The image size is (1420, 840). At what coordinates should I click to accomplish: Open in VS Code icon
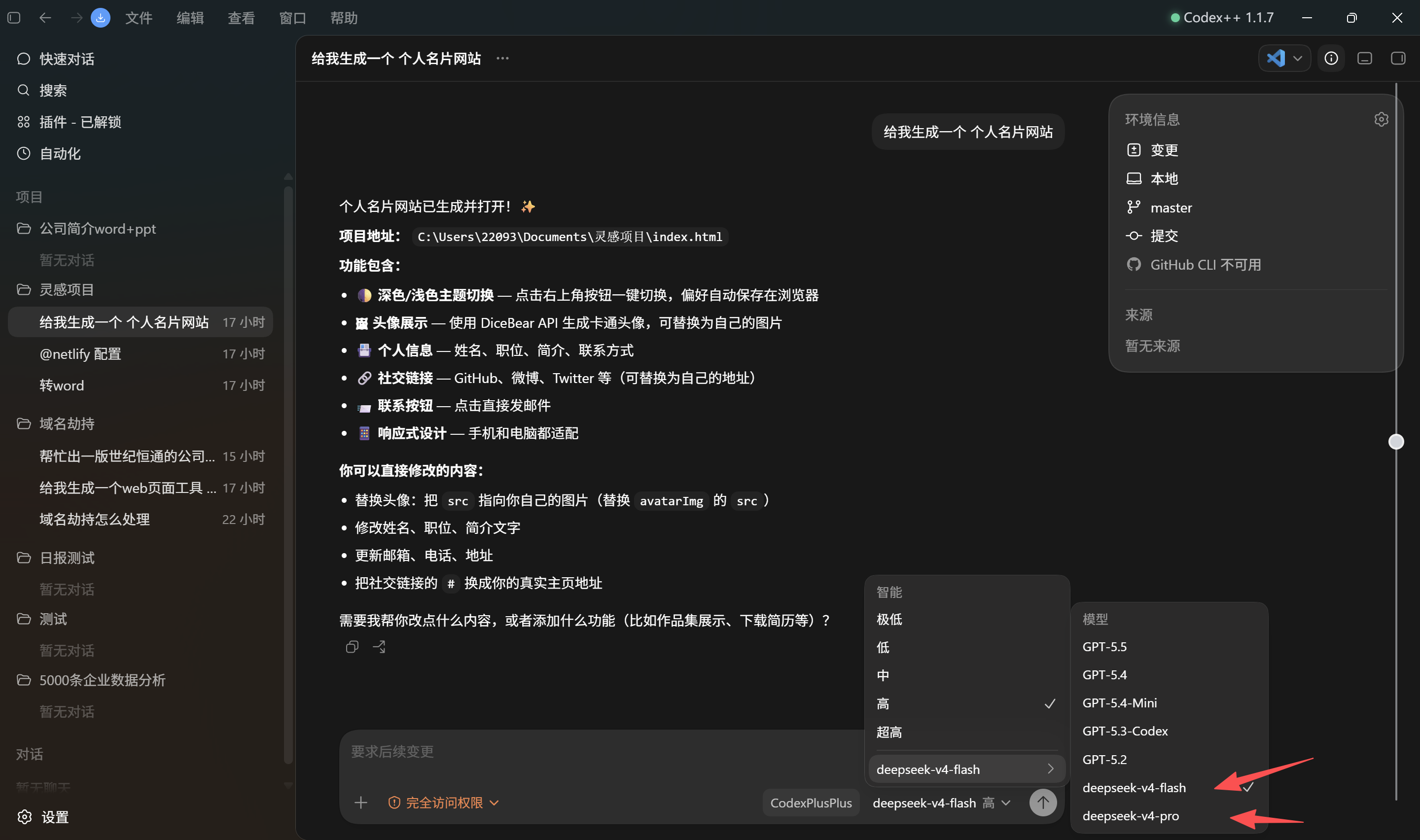[x=1275, y=58]
